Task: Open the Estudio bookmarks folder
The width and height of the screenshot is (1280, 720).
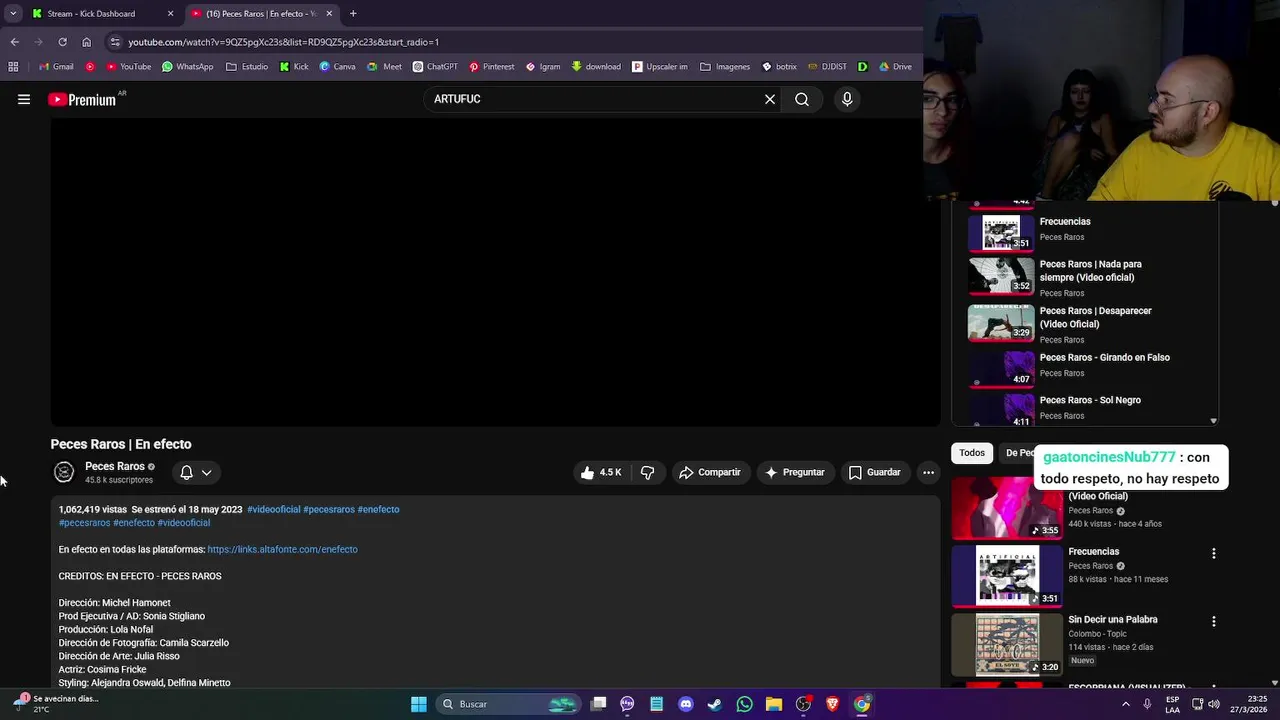Action: coord(247,67)
